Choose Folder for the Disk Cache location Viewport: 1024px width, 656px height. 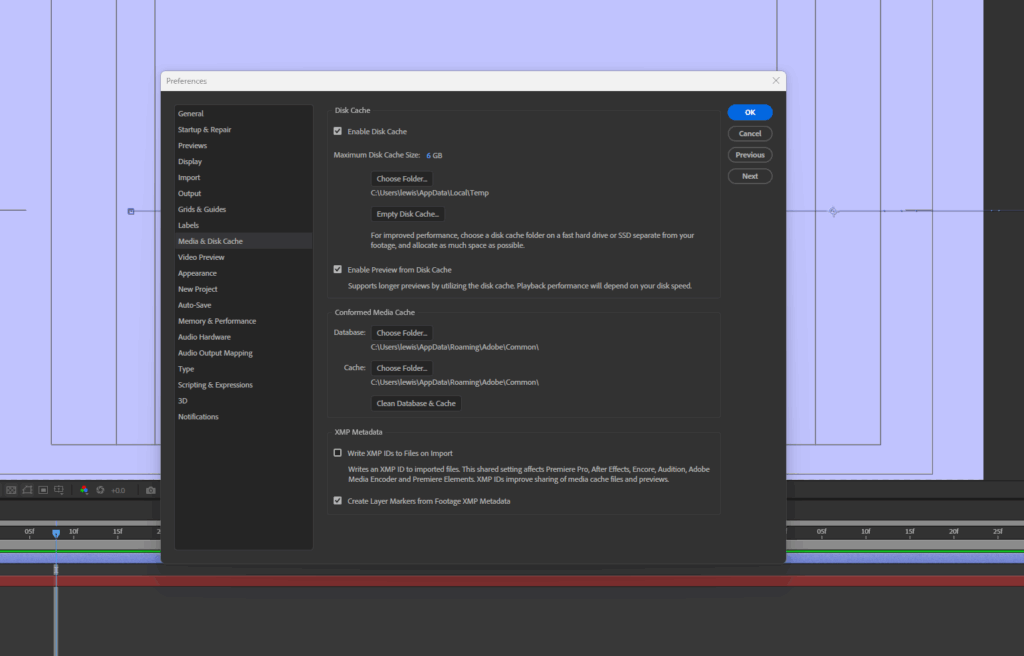coord(402,178)
